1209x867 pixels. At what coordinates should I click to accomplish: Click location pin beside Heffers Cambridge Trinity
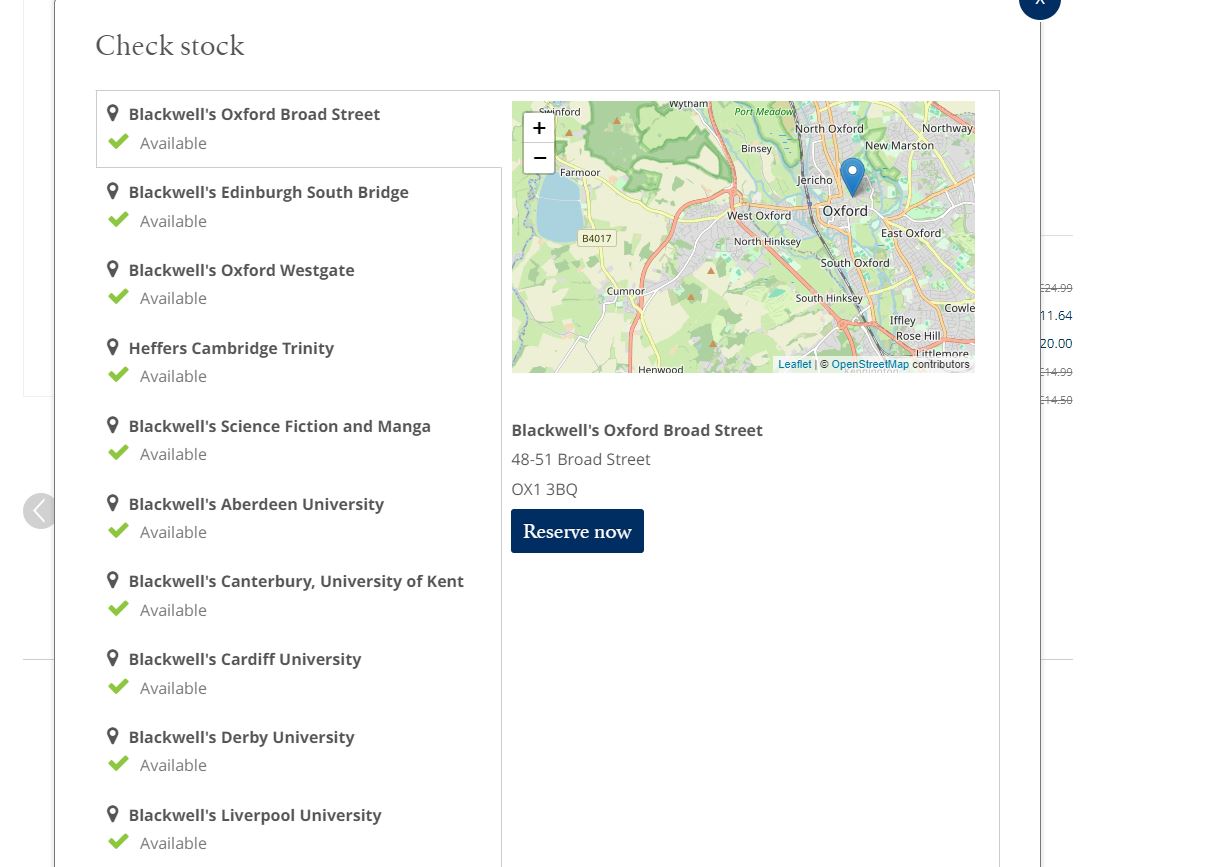[113, 347]
